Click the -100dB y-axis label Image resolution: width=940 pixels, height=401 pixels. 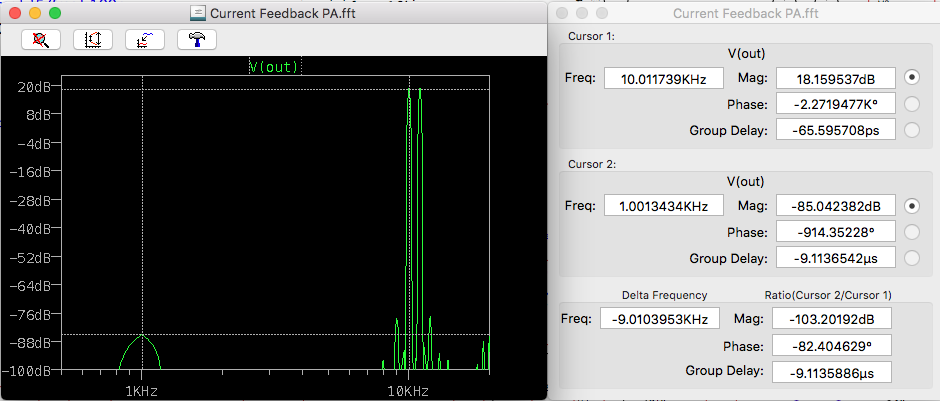(x=26, y=370)
